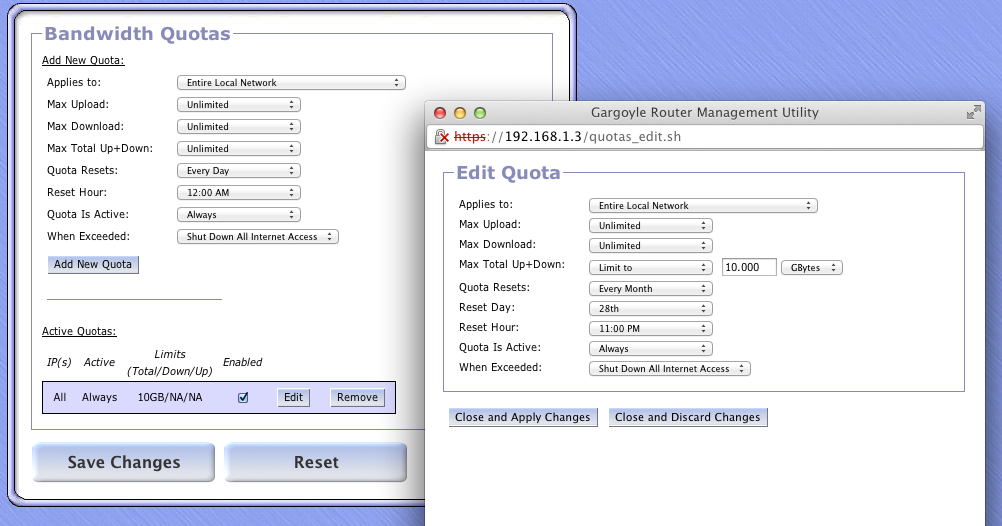Open the GBytes unit dropdown
Screen dimensions: 1002x526
click(x=812, y=268)
